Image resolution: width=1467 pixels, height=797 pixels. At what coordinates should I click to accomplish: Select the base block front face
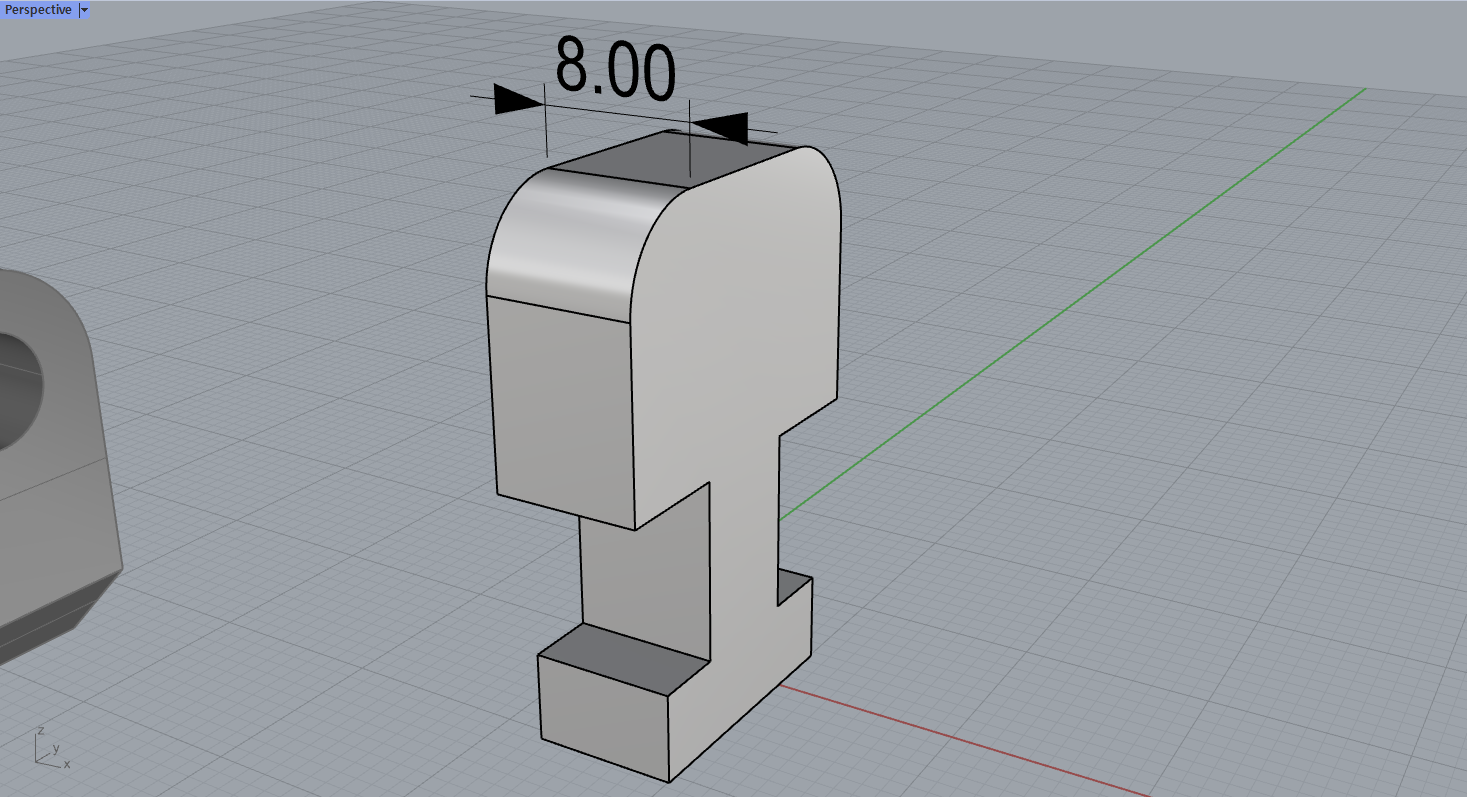[604, 718]
